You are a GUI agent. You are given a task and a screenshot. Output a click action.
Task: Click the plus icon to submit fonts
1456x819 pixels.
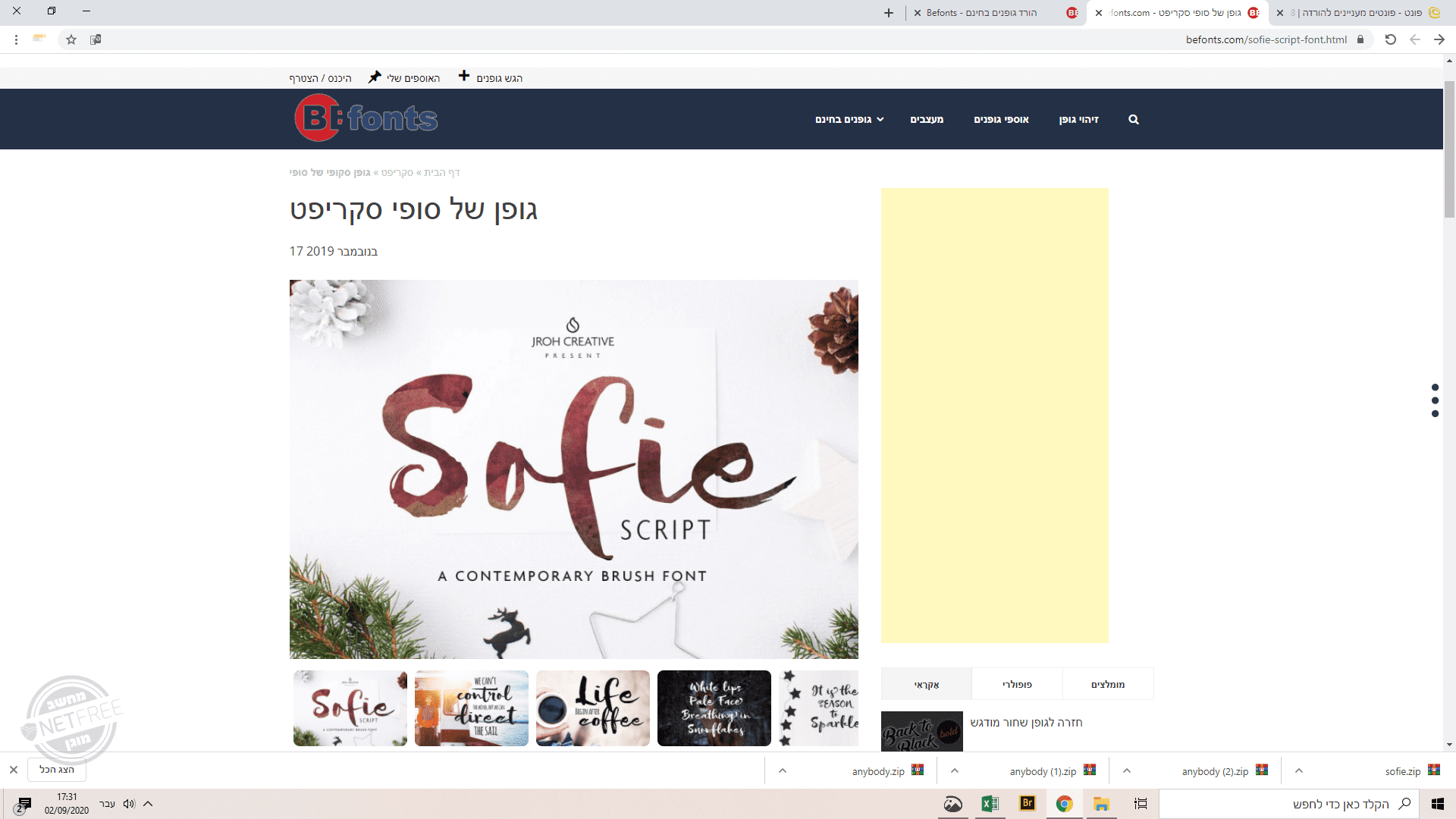tap(464, 77)
